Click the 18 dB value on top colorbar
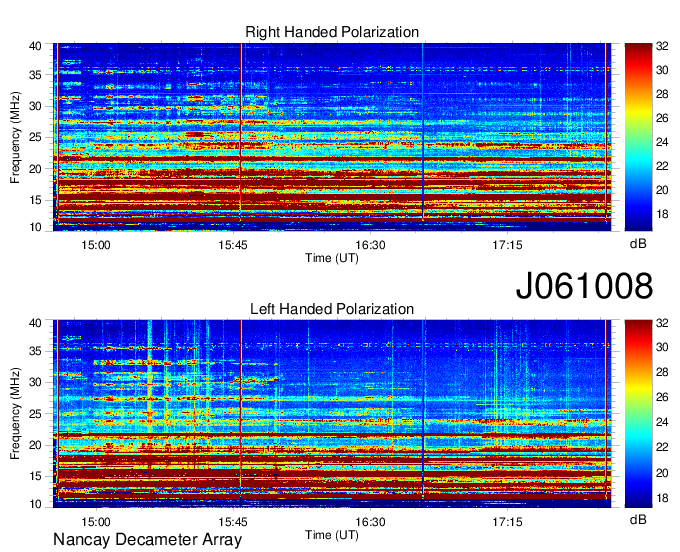 click(662, 214)
